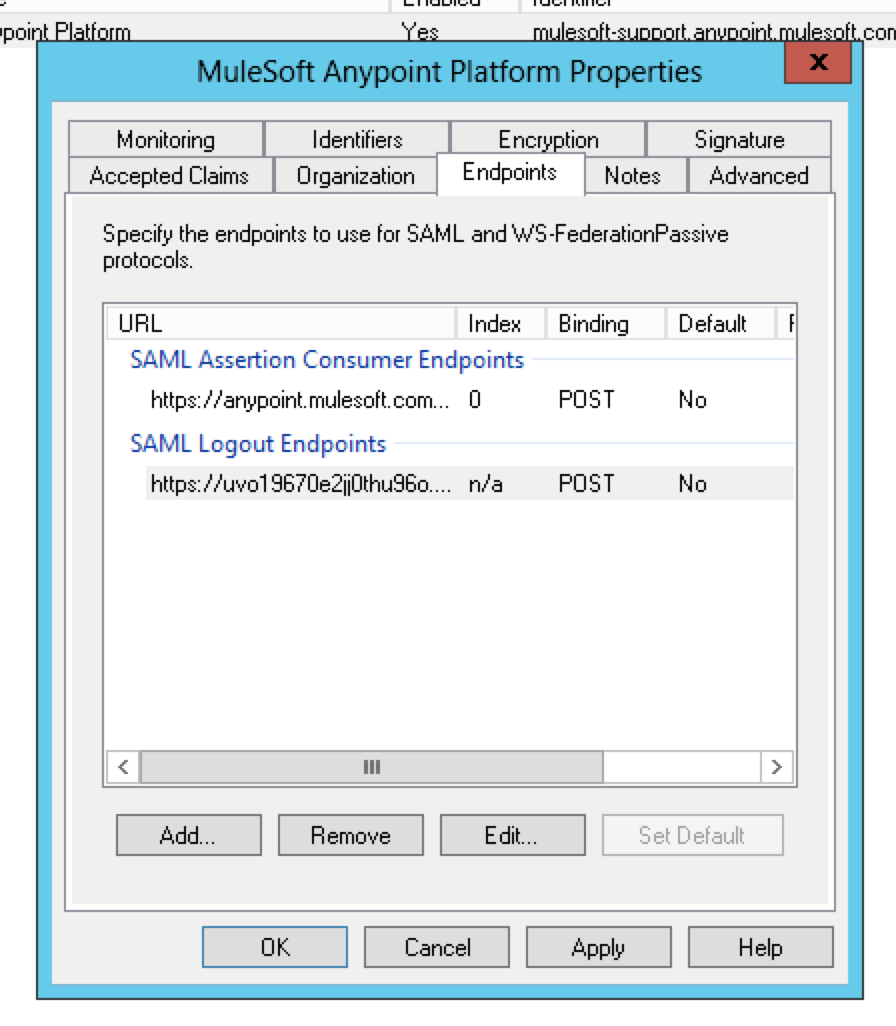Confirm changes with the OK button

[x=273, y=946]
